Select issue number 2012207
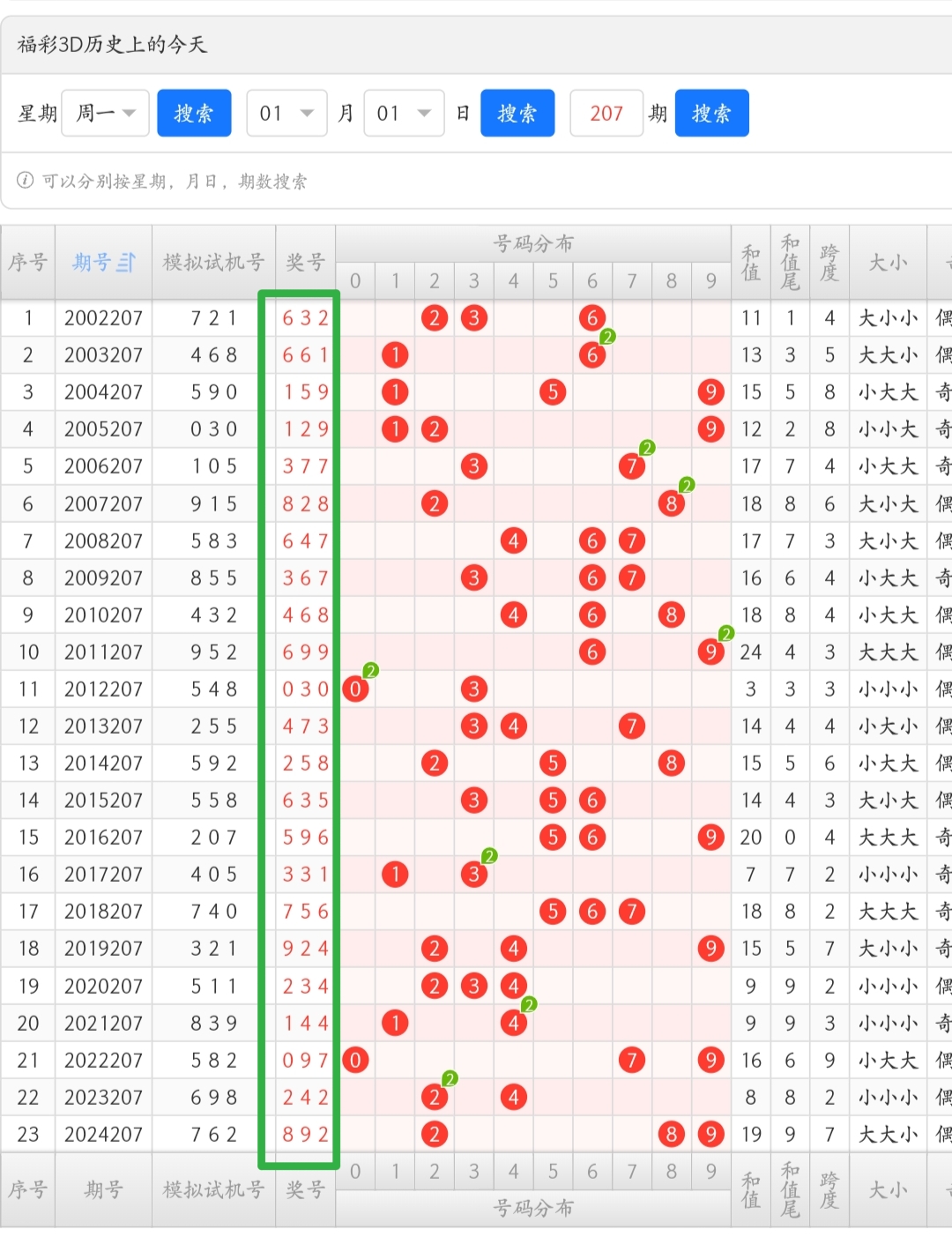The height and width of the screenshot is (1237, 952). pyautogui.click(x=103, y=689)
